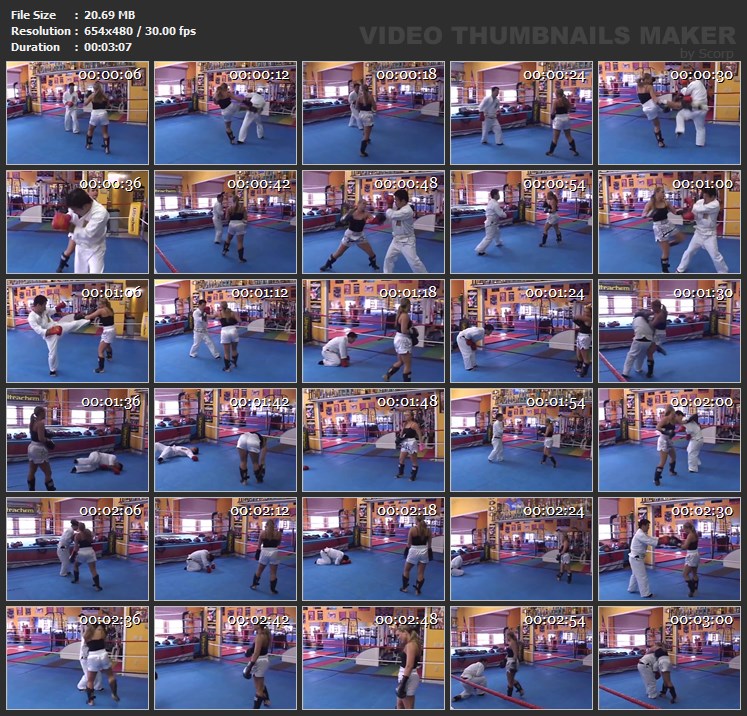
Task: Pick the 00:01:18 frame
Action: [x=374, y=331]
